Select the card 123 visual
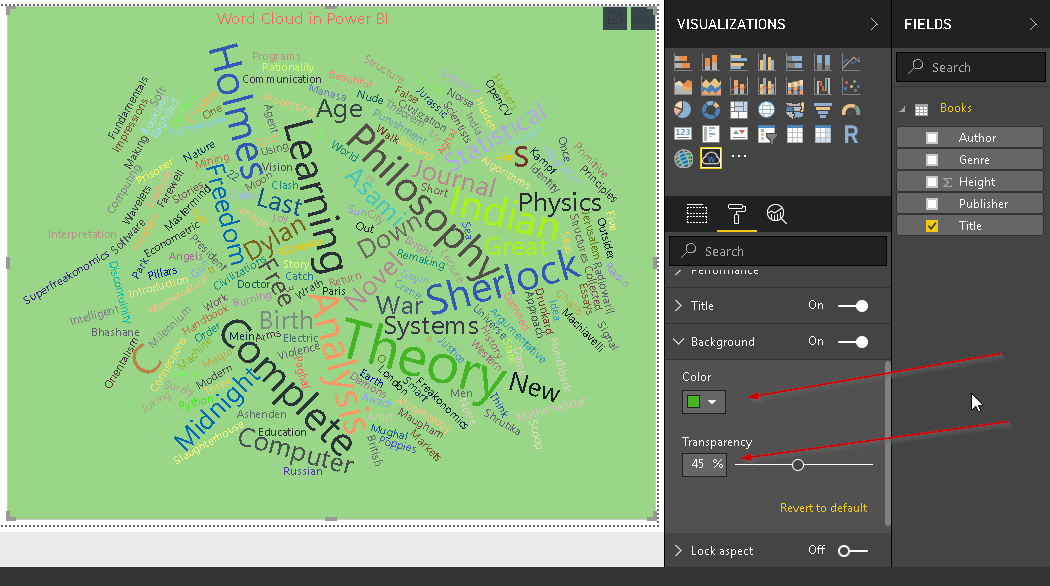Viewport: 1050px width, 586px height. 682,134
